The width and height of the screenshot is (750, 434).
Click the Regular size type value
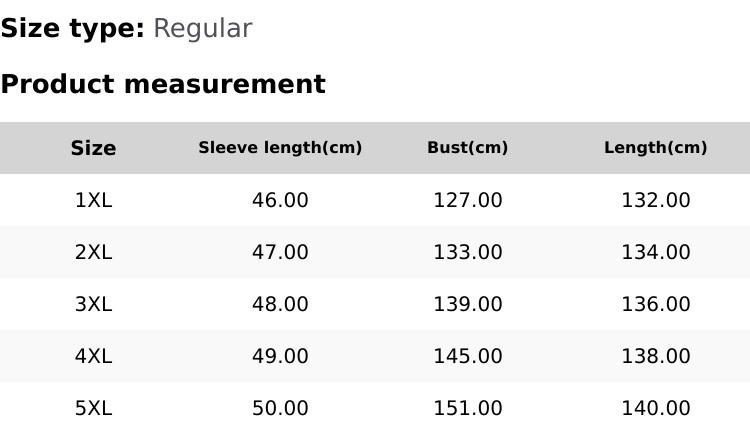coord(202,29)
